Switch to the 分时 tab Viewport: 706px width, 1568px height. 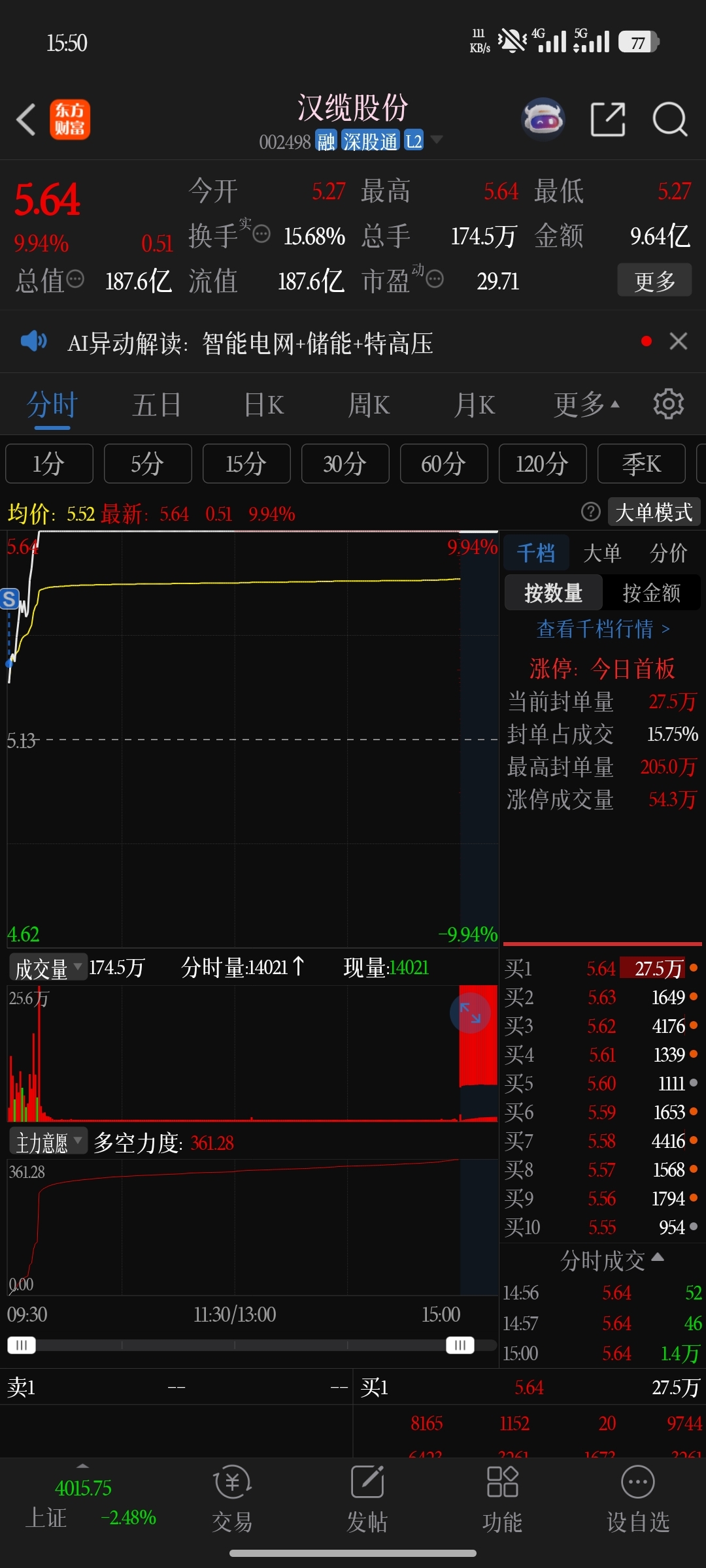click(x=52, y=404)
